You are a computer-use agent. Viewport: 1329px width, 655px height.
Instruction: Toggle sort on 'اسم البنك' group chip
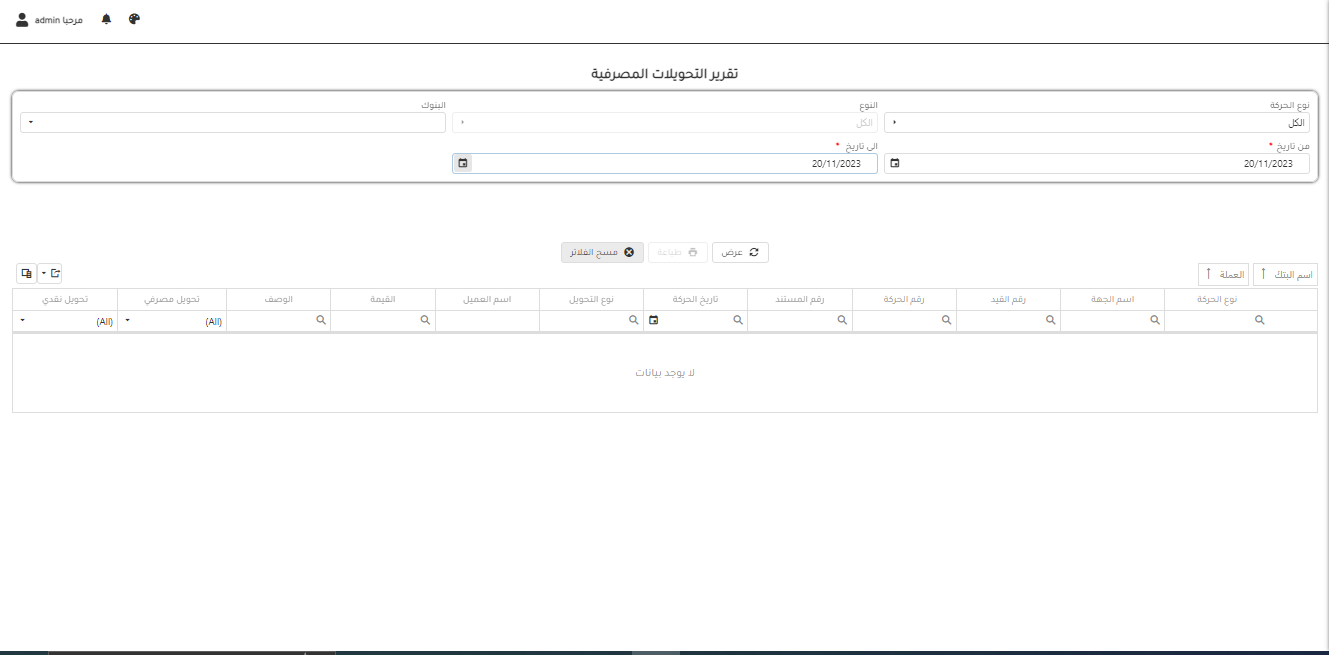click(x=1285, y=274)
